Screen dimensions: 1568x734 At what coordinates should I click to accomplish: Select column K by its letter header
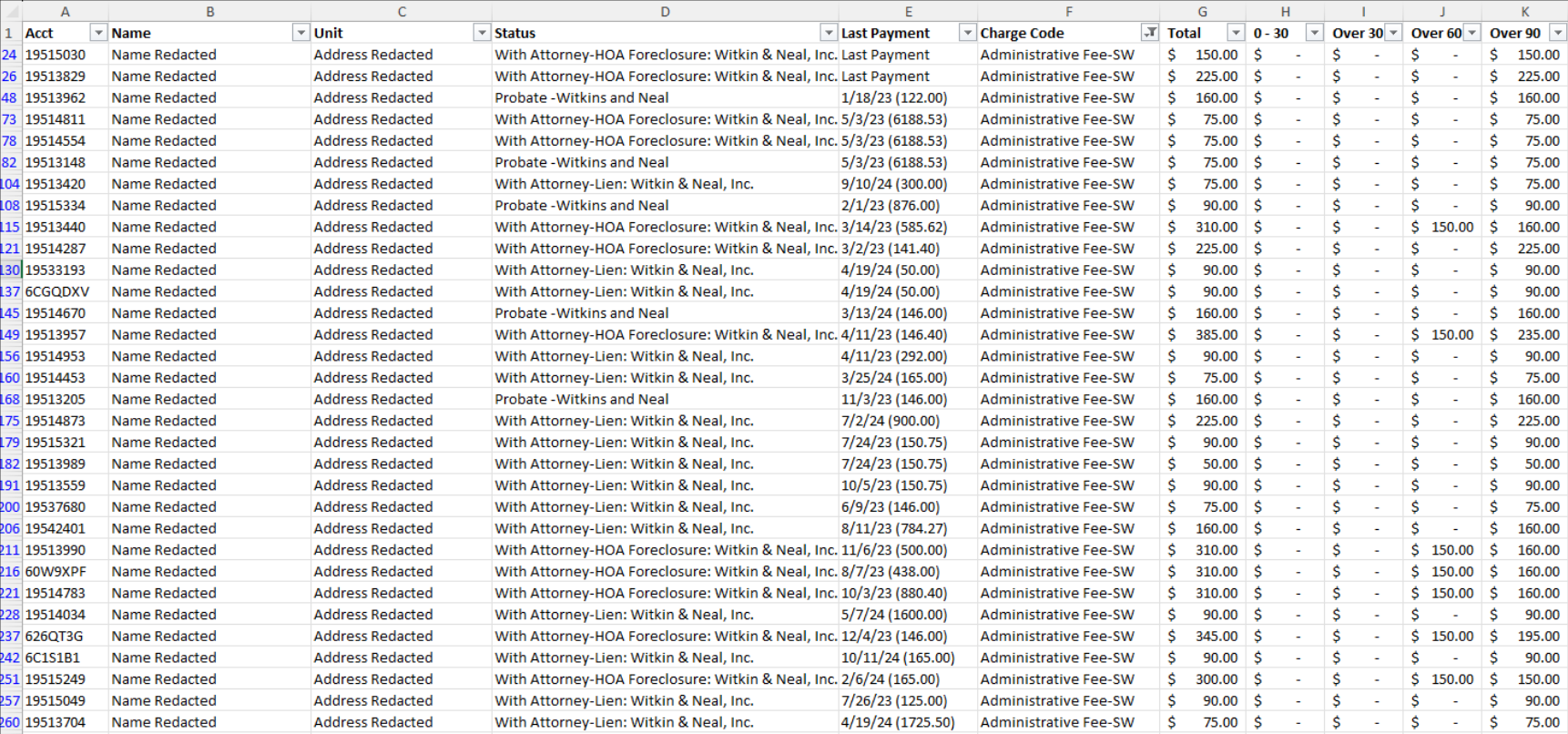pyautogui.click(x=1525, y=11)
